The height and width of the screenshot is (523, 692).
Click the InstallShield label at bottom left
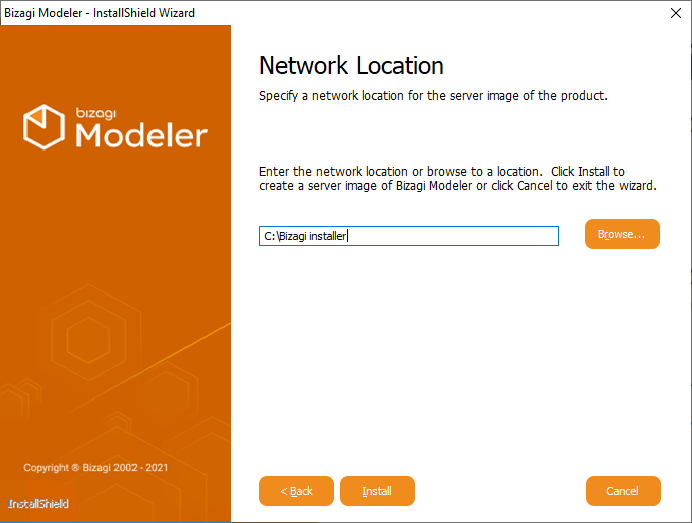tap(38, 504)
